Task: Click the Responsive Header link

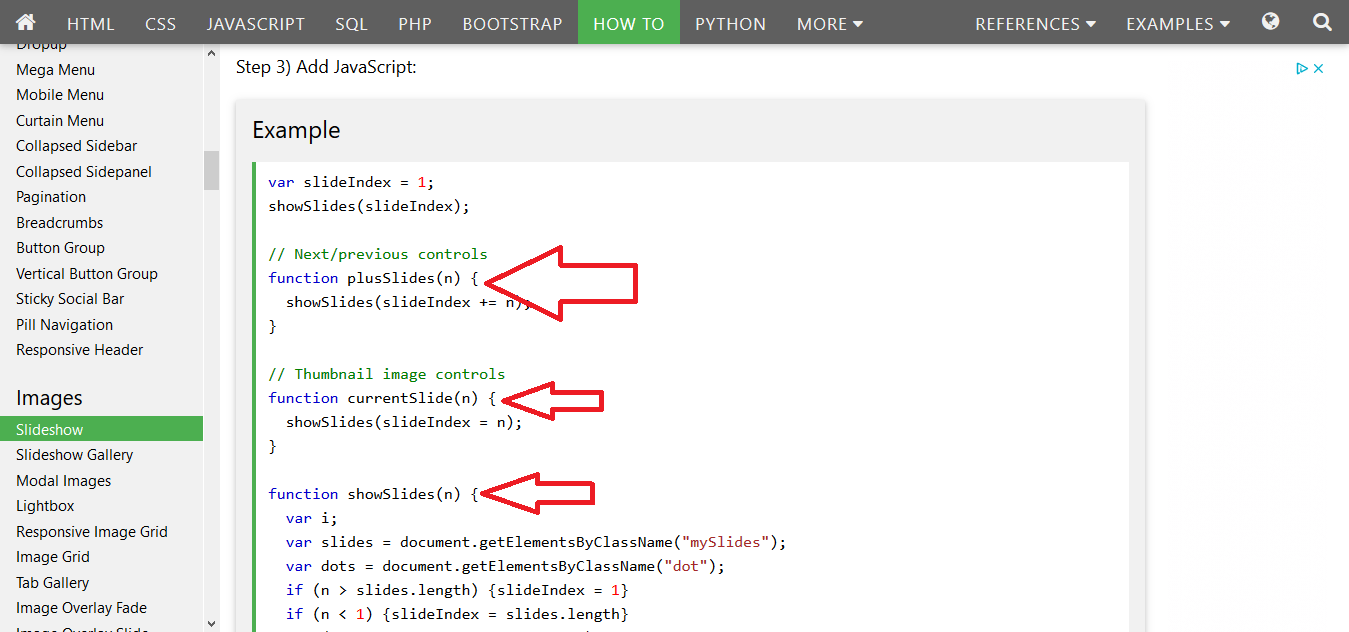Action: pyautogui.click(x=79, y=349)
